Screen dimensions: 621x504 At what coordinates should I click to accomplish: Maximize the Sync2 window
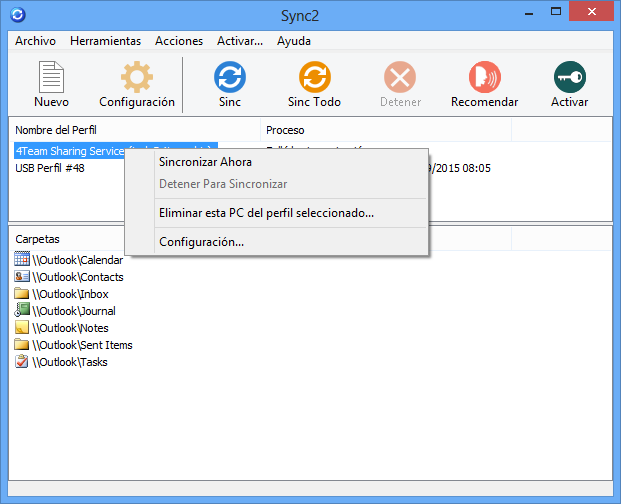click(556, 11)
